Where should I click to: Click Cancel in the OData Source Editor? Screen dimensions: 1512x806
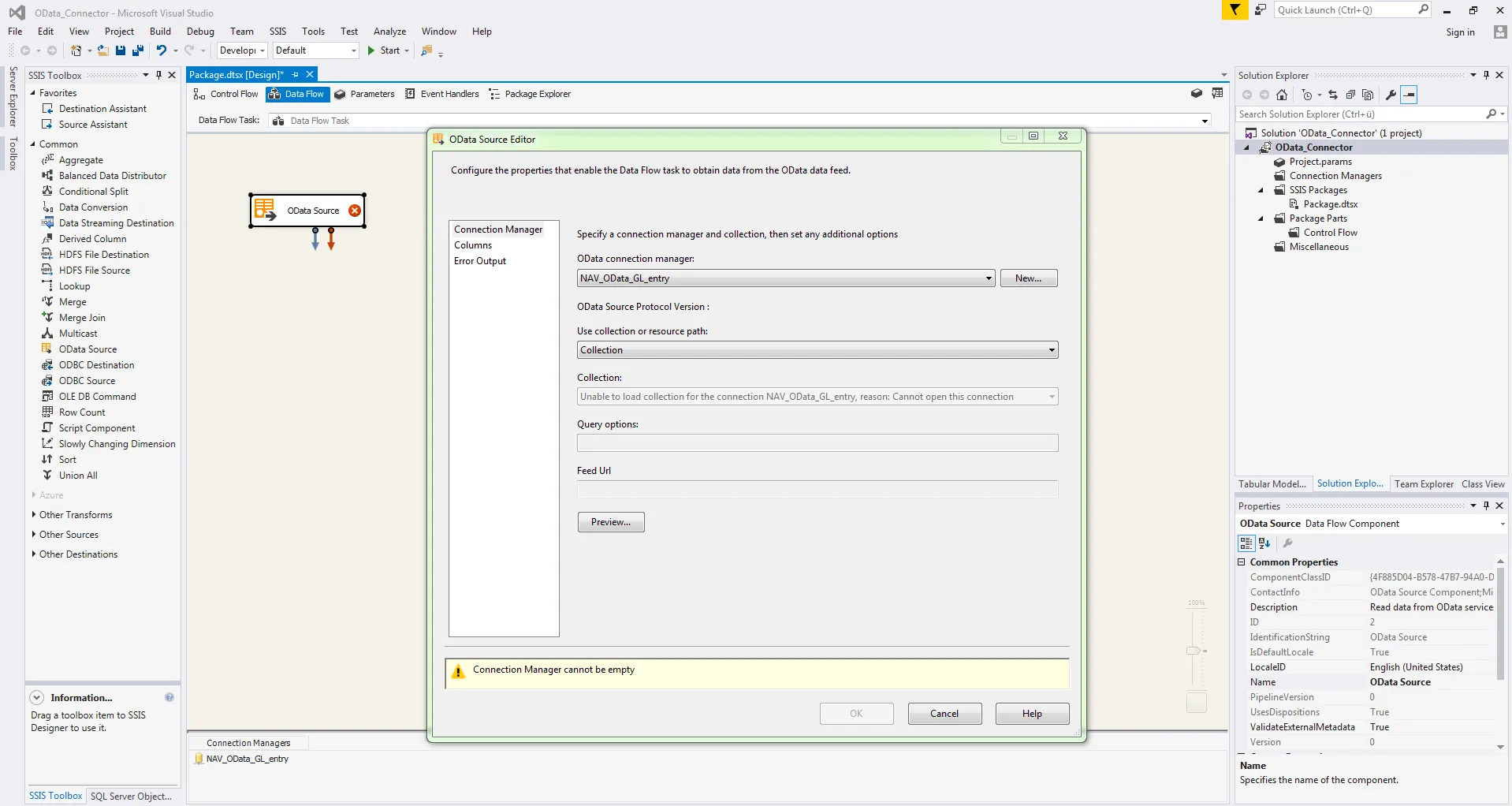tap(944, 714)
